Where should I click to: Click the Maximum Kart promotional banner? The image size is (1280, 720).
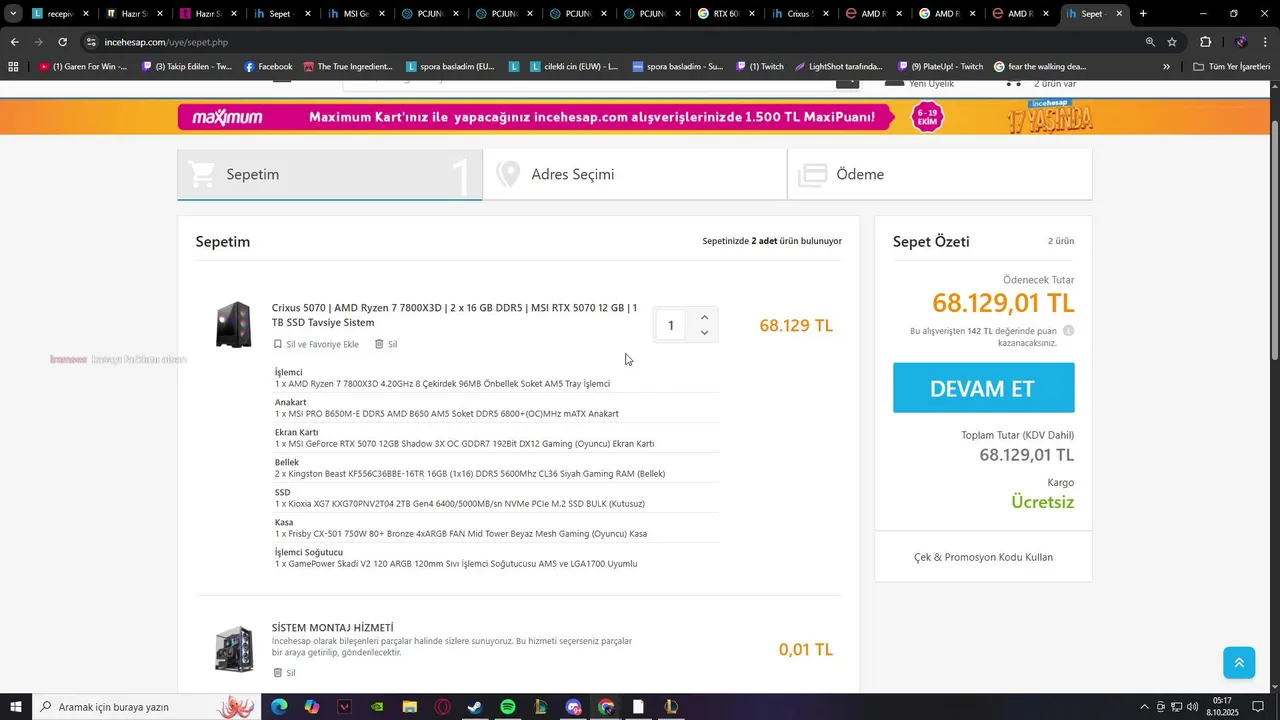point(635,117)
